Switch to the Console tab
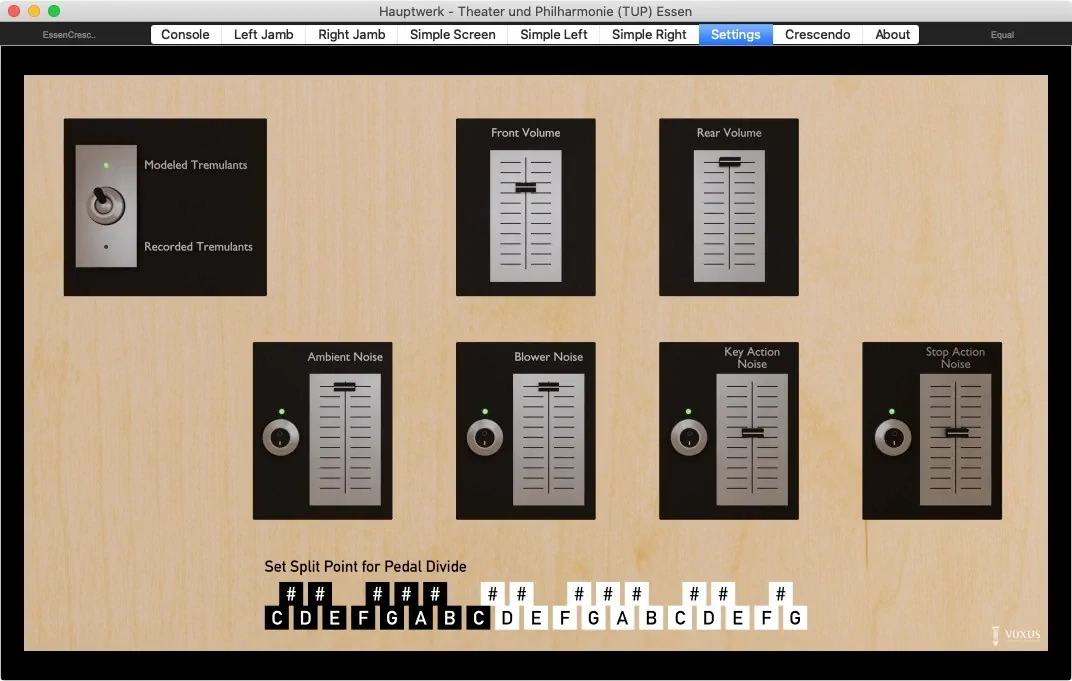 point(185,34)
